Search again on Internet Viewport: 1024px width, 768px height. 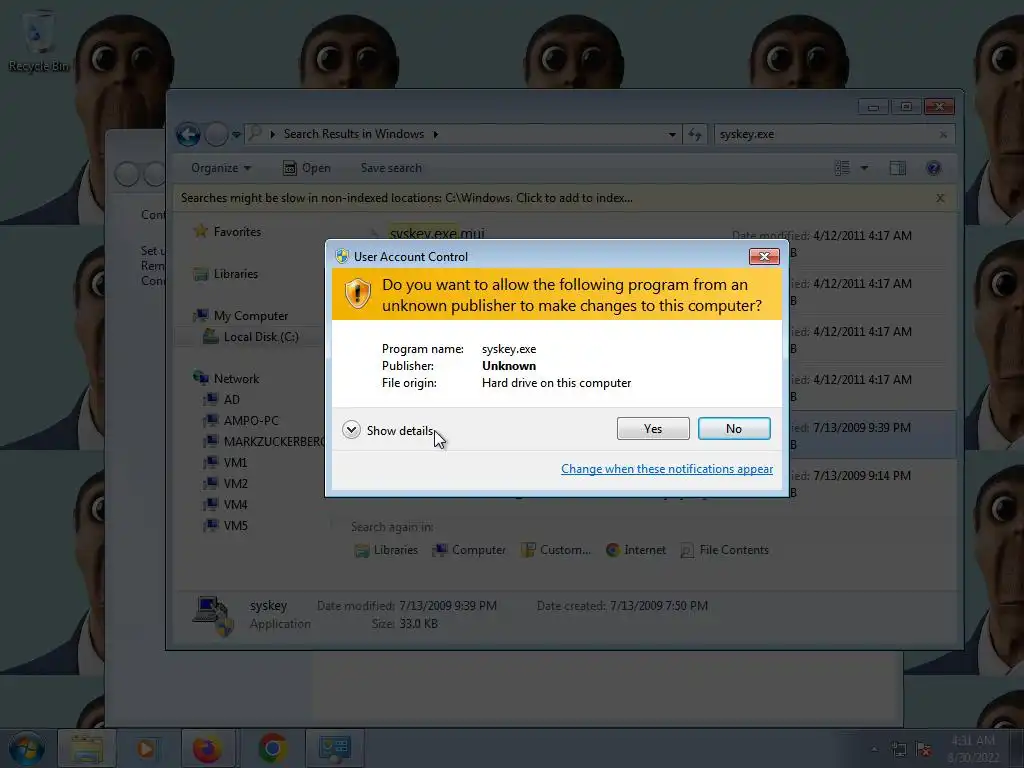[635, 550]
